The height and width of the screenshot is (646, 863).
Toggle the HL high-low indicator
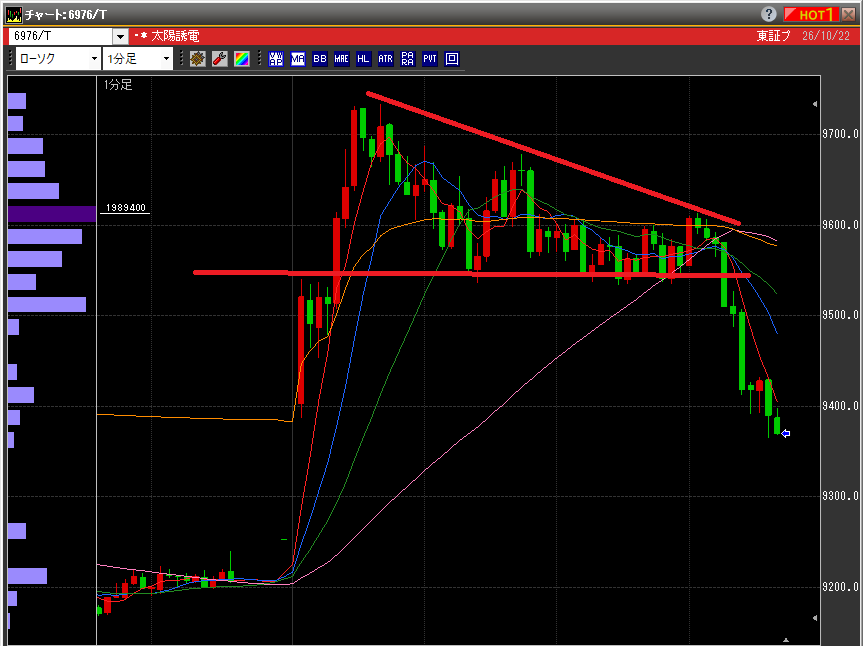coord(363,59)
